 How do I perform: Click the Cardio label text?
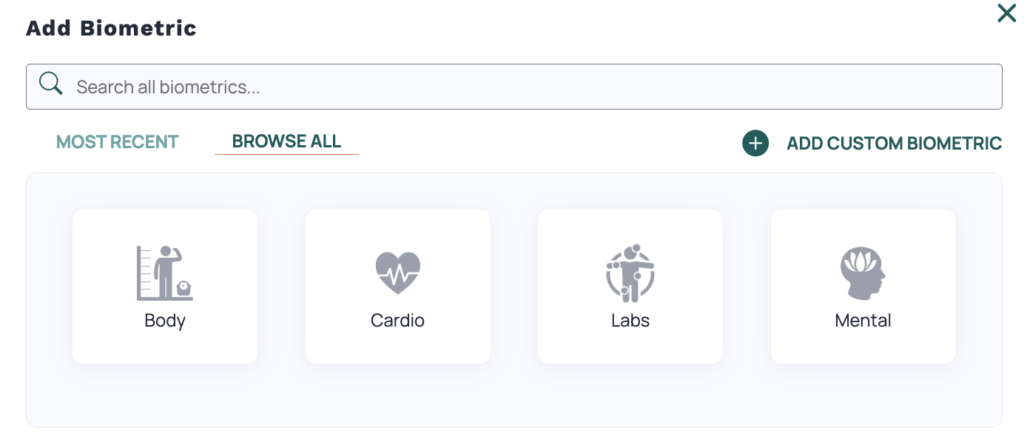click(398, 321)
